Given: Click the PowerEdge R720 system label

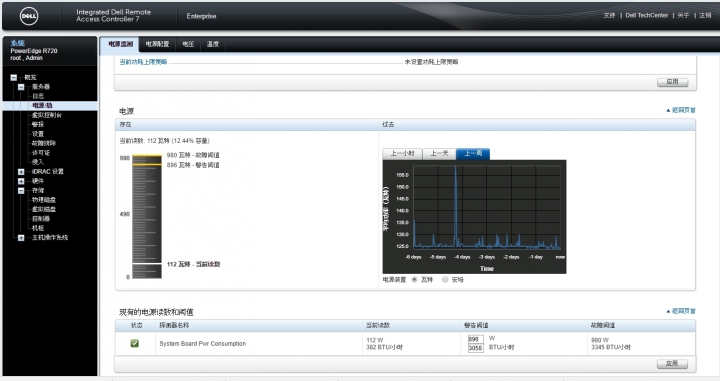Looking at the screenshot, I should [x=34, y=51].
